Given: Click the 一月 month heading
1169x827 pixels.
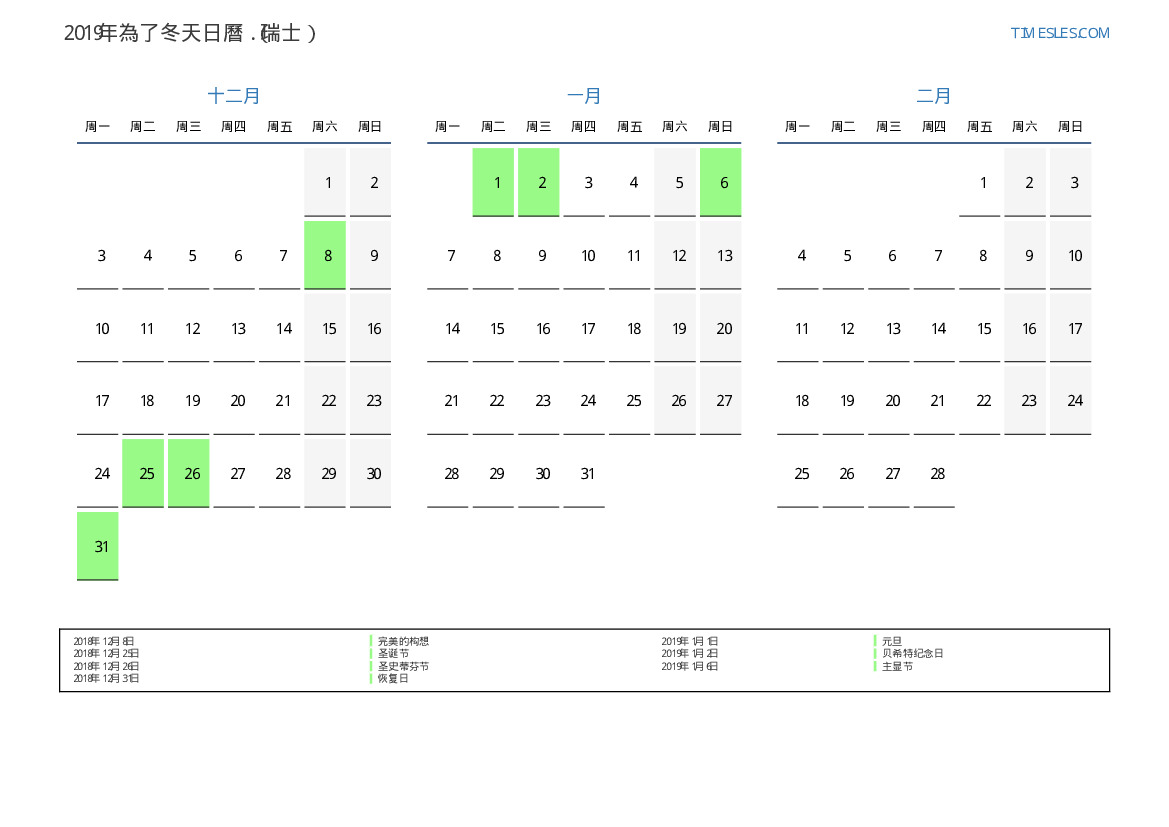Looking at the screenshot, I should coord(584,96).
